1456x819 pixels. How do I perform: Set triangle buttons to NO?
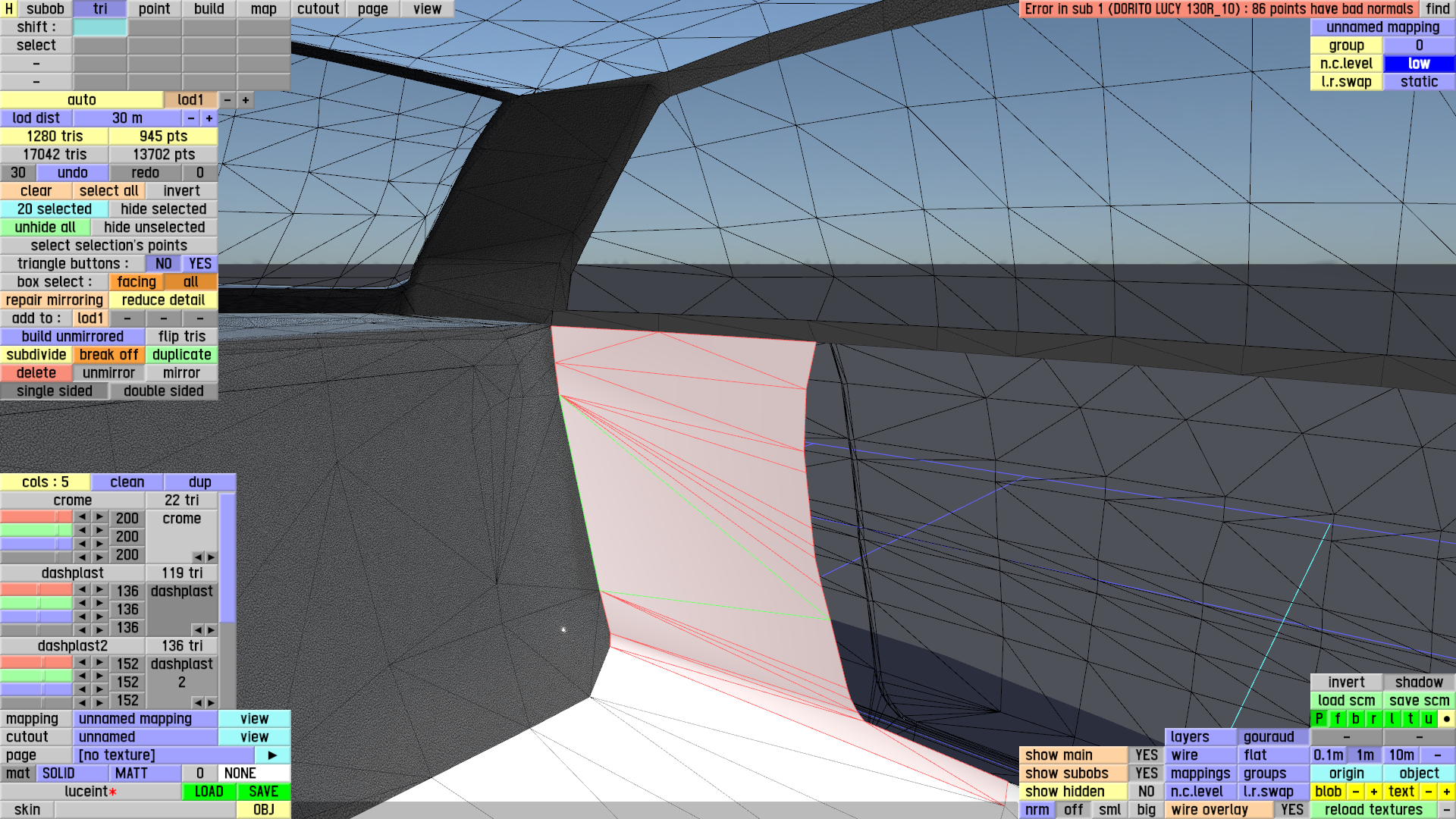[x=163, y=264]
